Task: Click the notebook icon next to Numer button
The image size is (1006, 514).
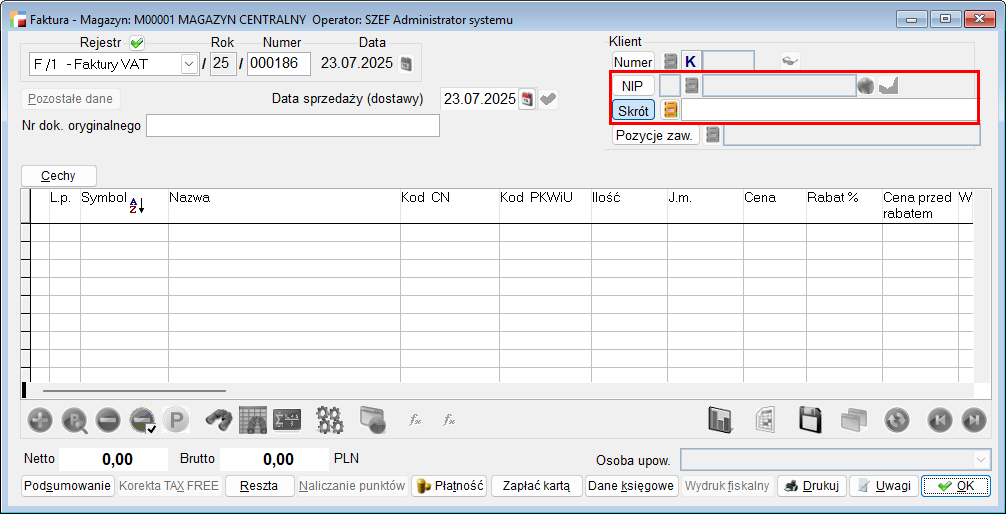Action: (x=670, y=62)
